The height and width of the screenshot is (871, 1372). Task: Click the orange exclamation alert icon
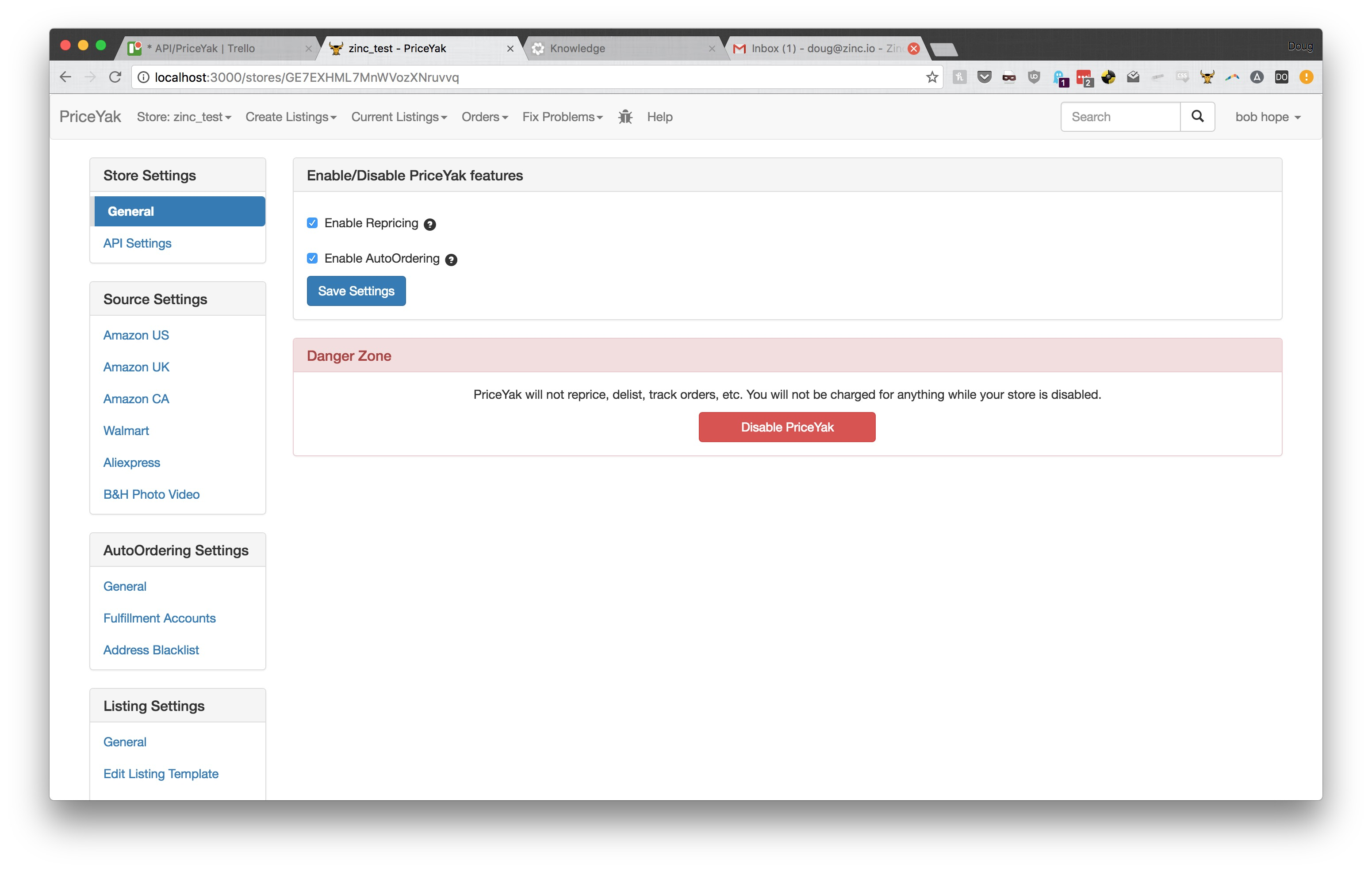pos(1307,77)
